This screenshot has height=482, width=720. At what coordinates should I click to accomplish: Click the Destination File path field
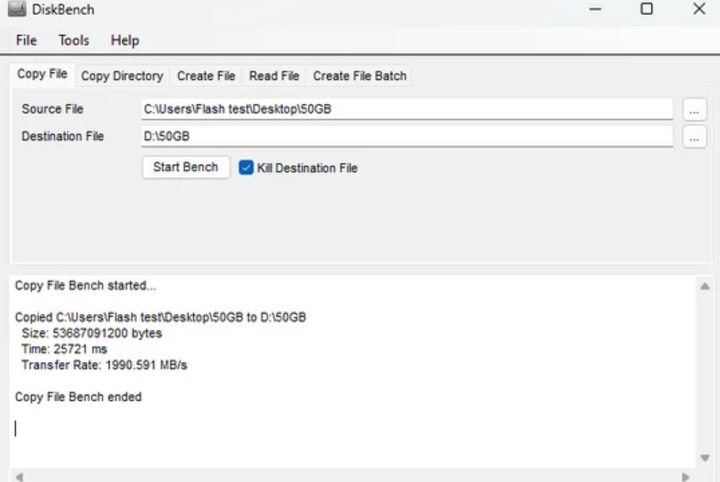click(x=407, y=136)
